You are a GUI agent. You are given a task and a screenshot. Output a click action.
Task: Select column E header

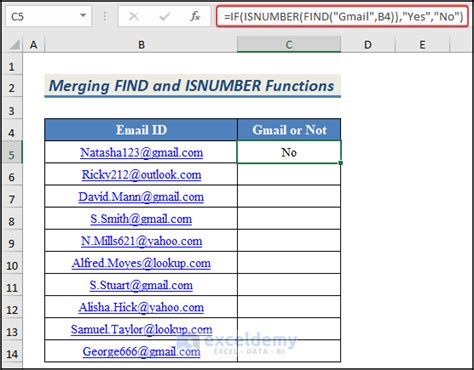pyautogui.click(x=422, y=45)
